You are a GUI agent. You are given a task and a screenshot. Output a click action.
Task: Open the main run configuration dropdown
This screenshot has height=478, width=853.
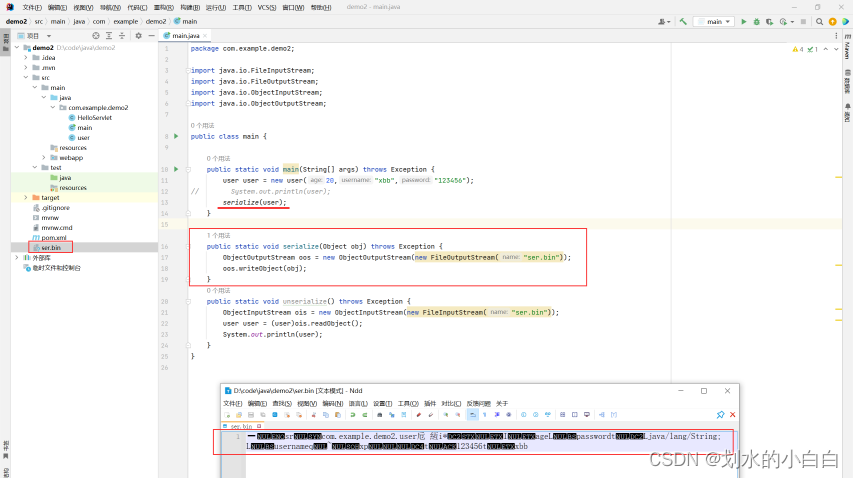(x=714, y=22)
